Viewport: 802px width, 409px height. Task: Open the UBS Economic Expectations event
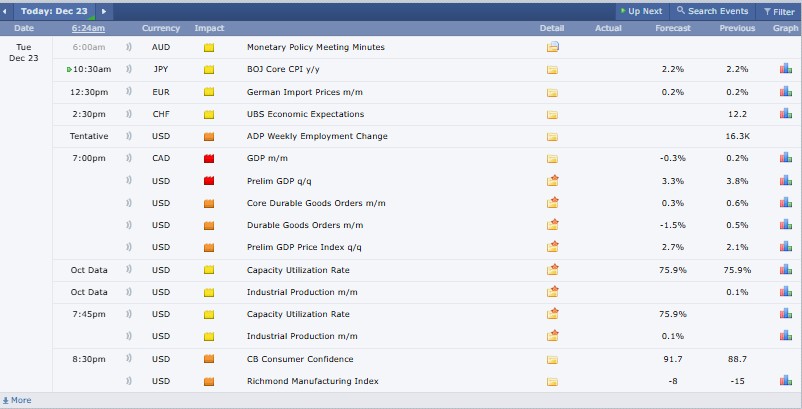(x=305, y=114)
